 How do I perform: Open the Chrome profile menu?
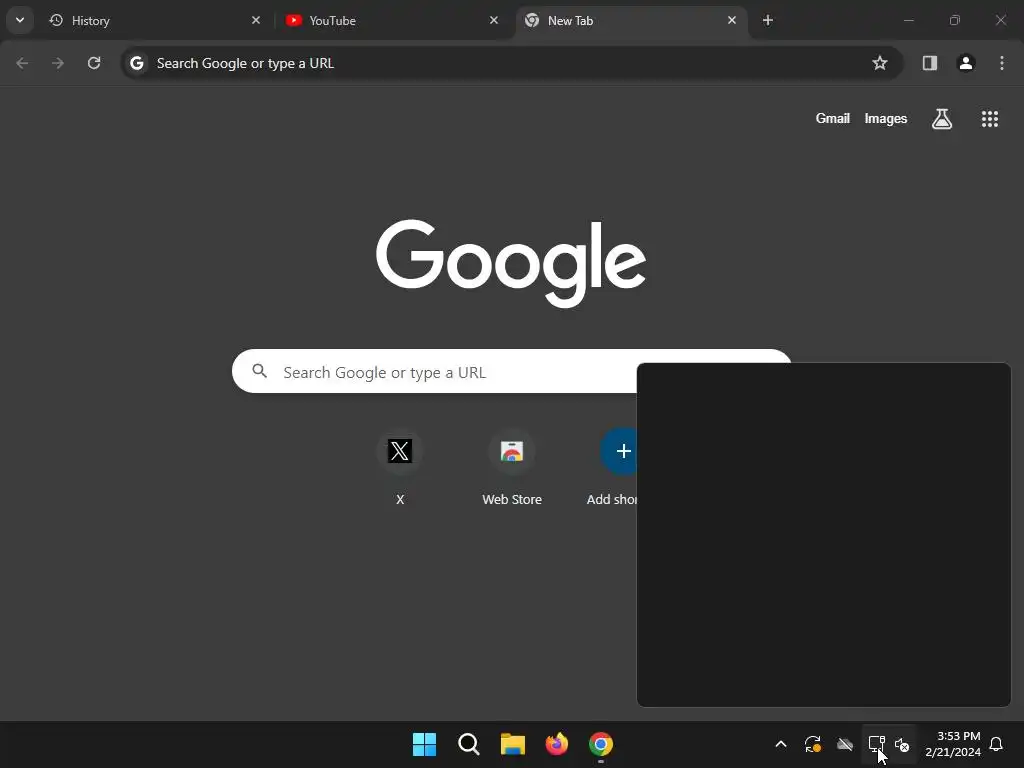(966, 63)
